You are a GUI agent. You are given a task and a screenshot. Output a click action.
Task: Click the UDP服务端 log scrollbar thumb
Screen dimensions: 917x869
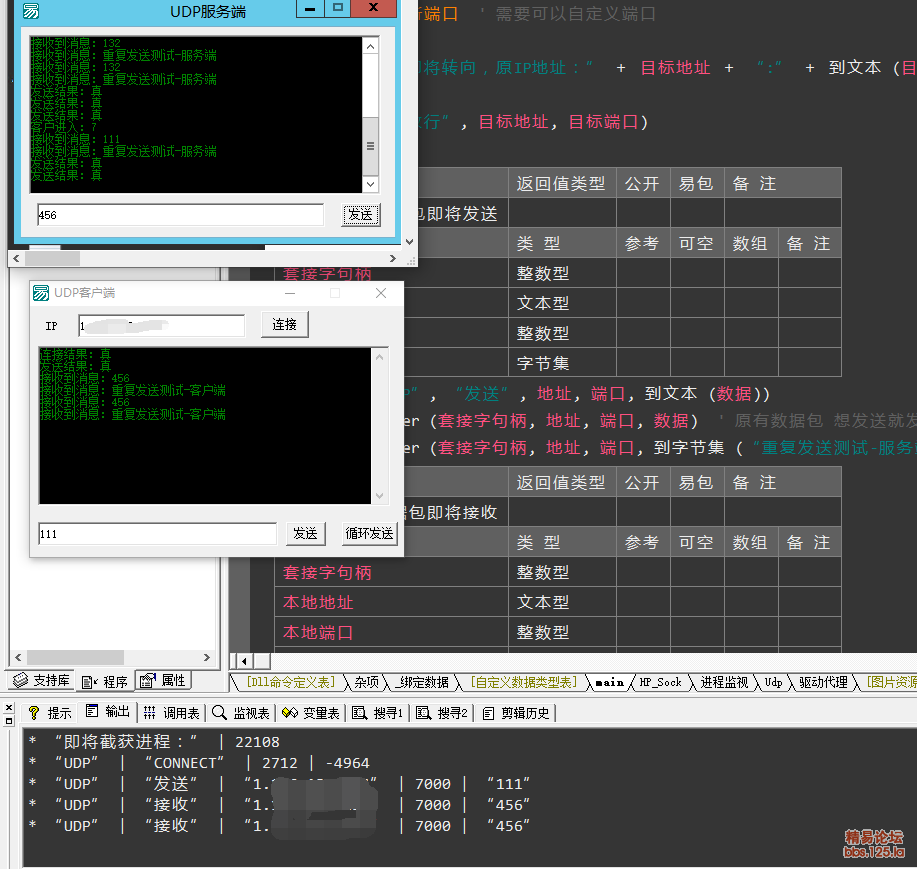point(371,146)
